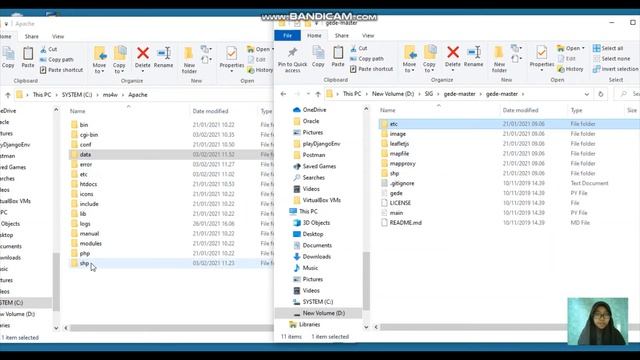Select OneDrive in gede-master navigation pane
The width and height of the screenshot is (640, 360).
coord(314,110)
